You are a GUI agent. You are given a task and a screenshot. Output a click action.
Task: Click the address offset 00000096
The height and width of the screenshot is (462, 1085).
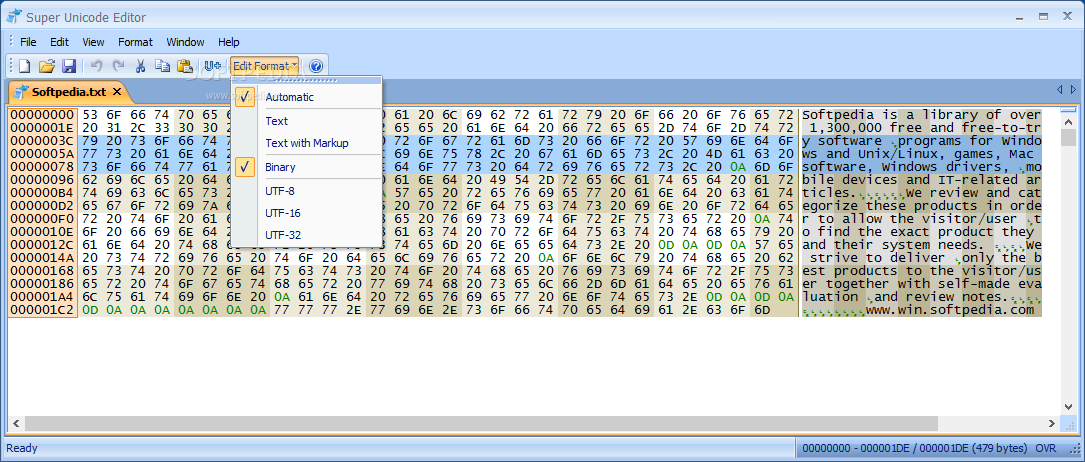(42, 180)
